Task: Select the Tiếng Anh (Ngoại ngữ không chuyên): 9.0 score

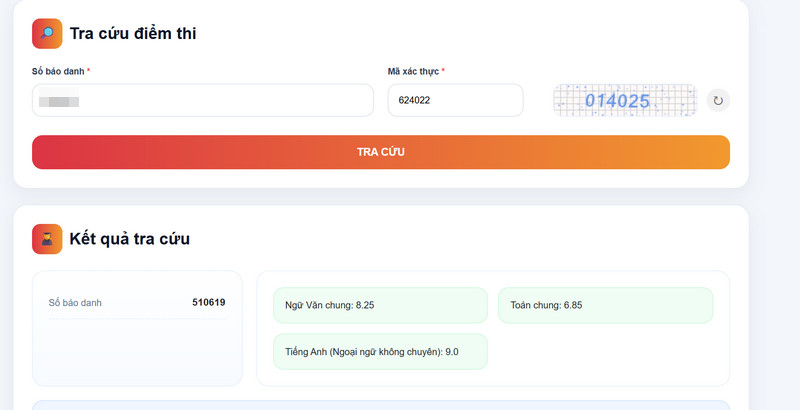Action: pyautogui.click(x=380, y=351)
